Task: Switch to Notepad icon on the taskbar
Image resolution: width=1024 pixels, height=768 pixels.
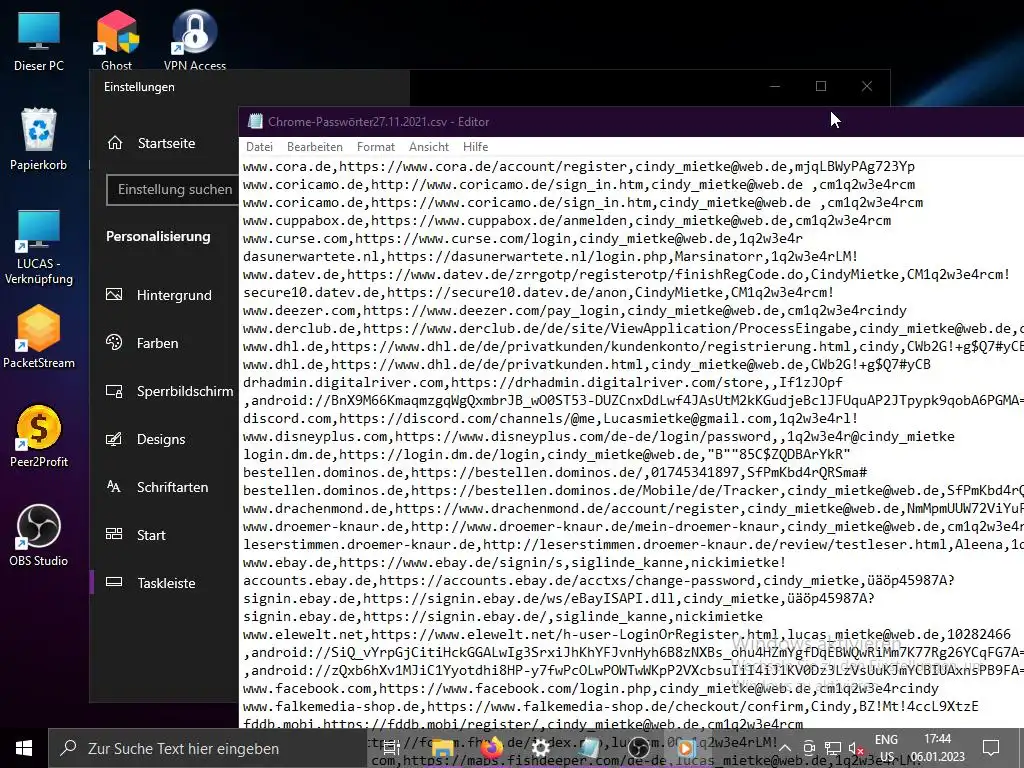Action: click(x=589, y=748)
